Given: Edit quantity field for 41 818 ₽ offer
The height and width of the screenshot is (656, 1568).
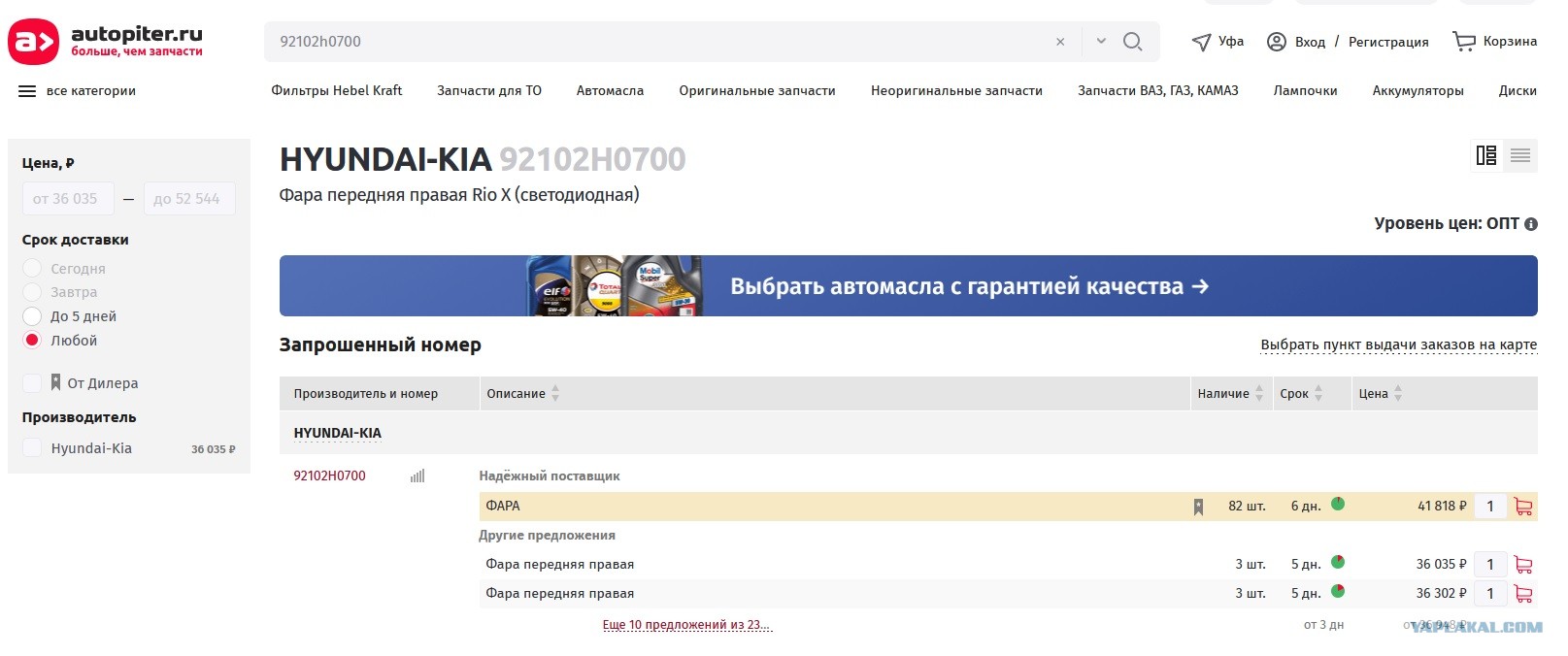Looking at the screenshot, I should pos(1490,506).
